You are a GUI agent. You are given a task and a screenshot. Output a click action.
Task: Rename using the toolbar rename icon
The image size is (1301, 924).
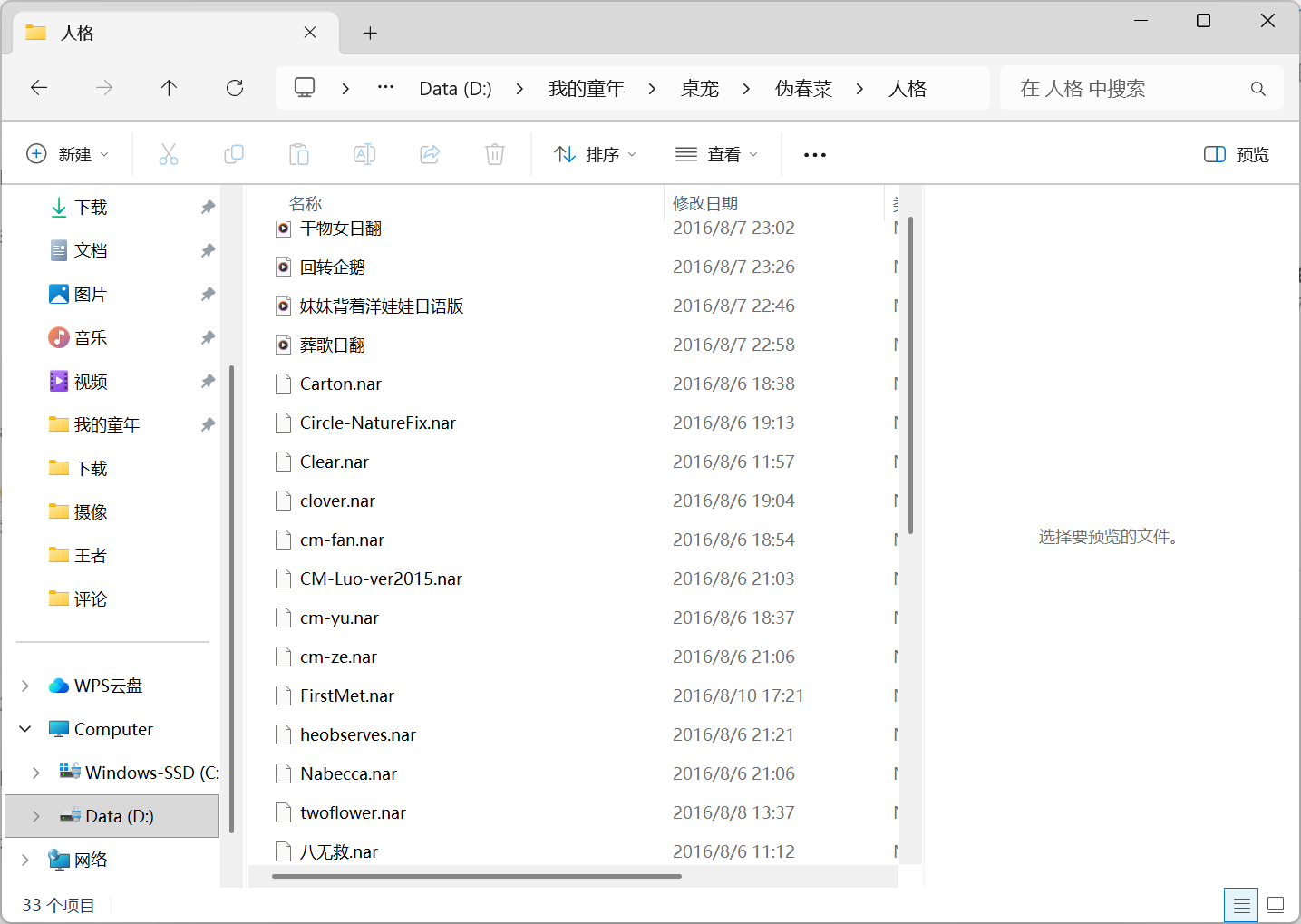click(364, 154)
